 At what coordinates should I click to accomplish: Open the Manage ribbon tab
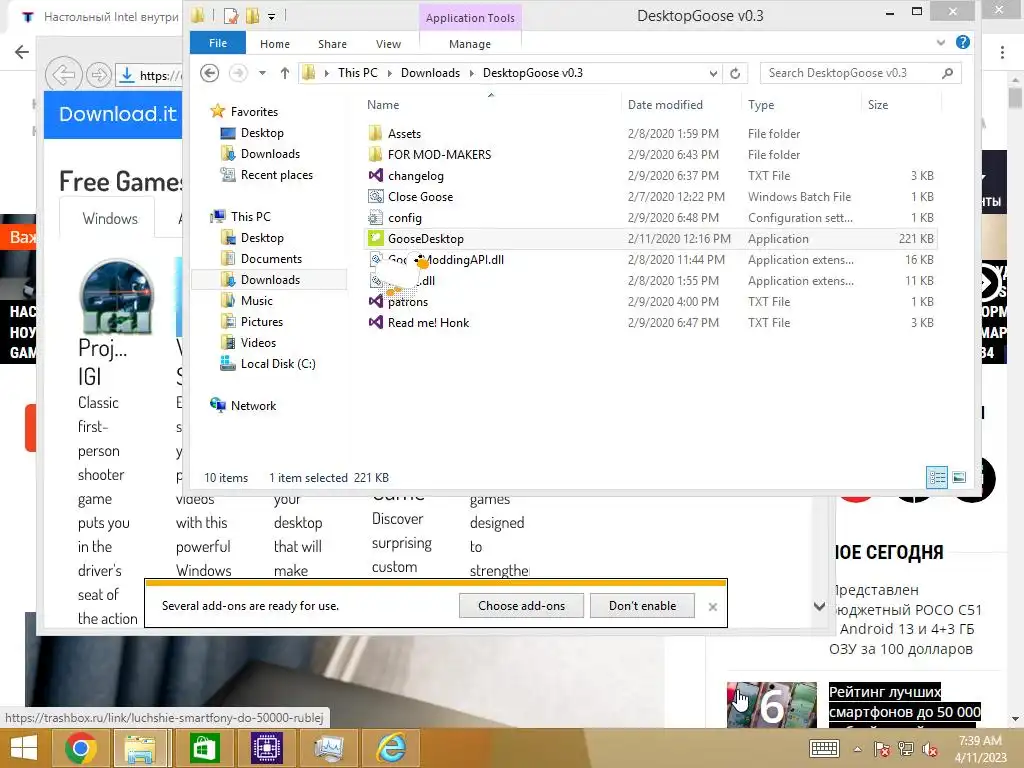tap(470, 44)
